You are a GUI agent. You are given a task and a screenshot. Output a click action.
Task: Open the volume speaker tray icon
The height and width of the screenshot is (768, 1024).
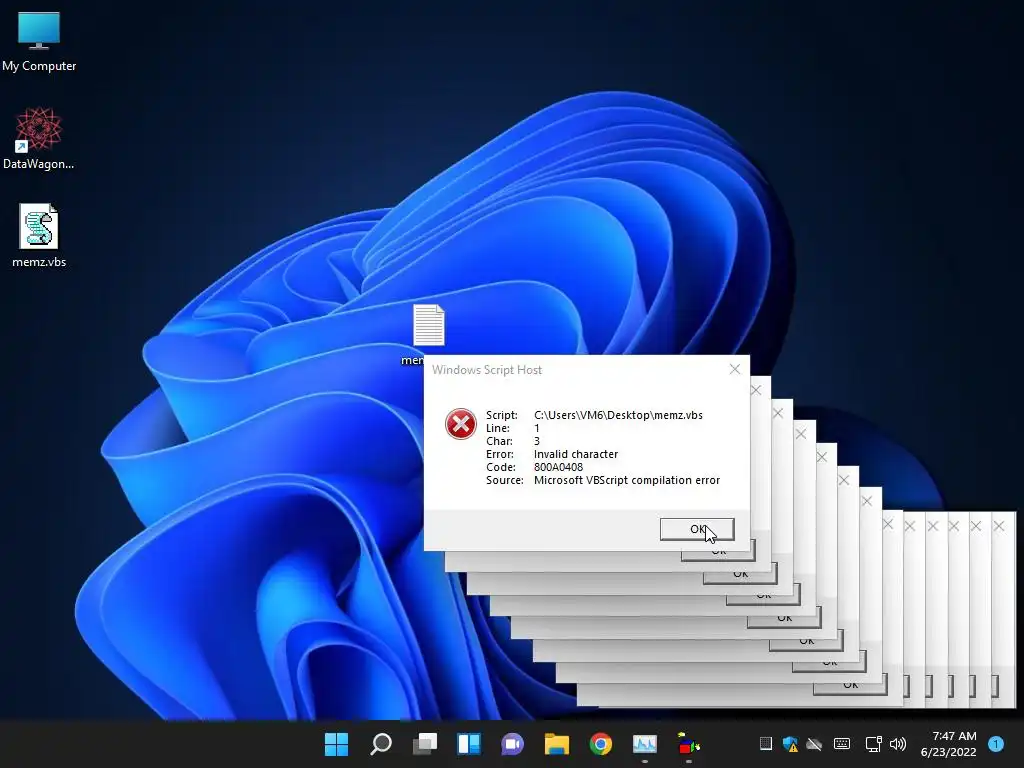click(898, 743)
